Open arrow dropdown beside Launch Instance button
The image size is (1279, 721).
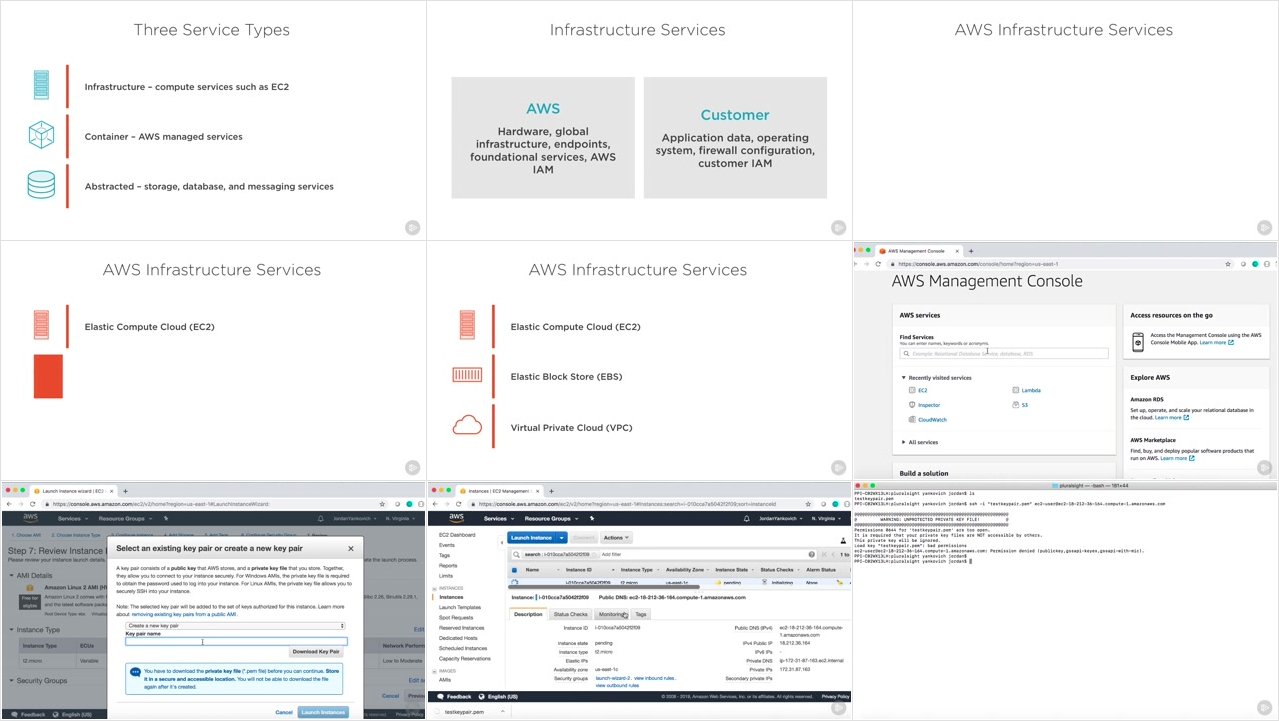pyautogui.click(x=562, y=537)
